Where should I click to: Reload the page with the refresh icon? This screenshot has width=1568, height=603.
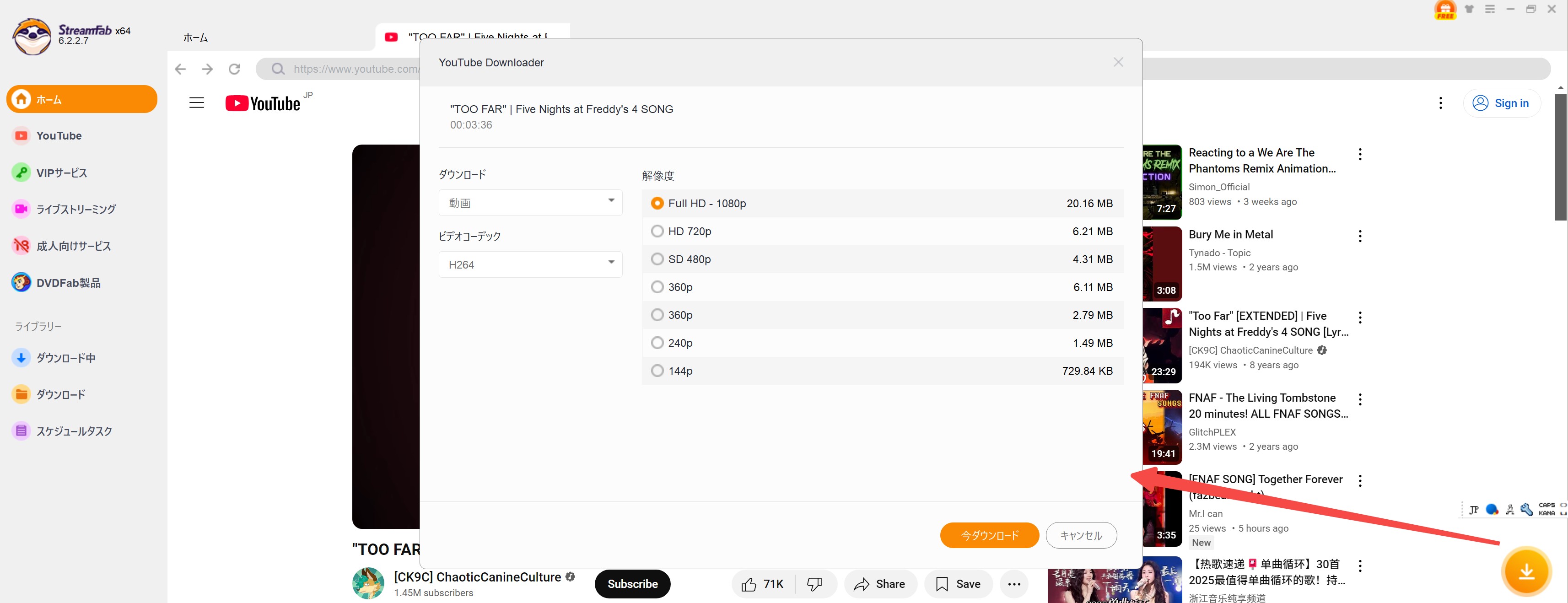click(x=234, y=69)
